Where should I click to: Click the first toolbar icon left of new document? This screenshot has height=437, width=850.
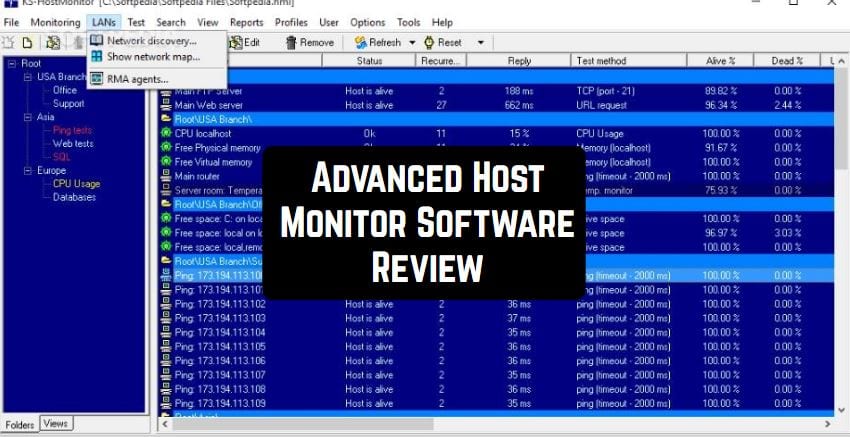(x=8, y=43)
